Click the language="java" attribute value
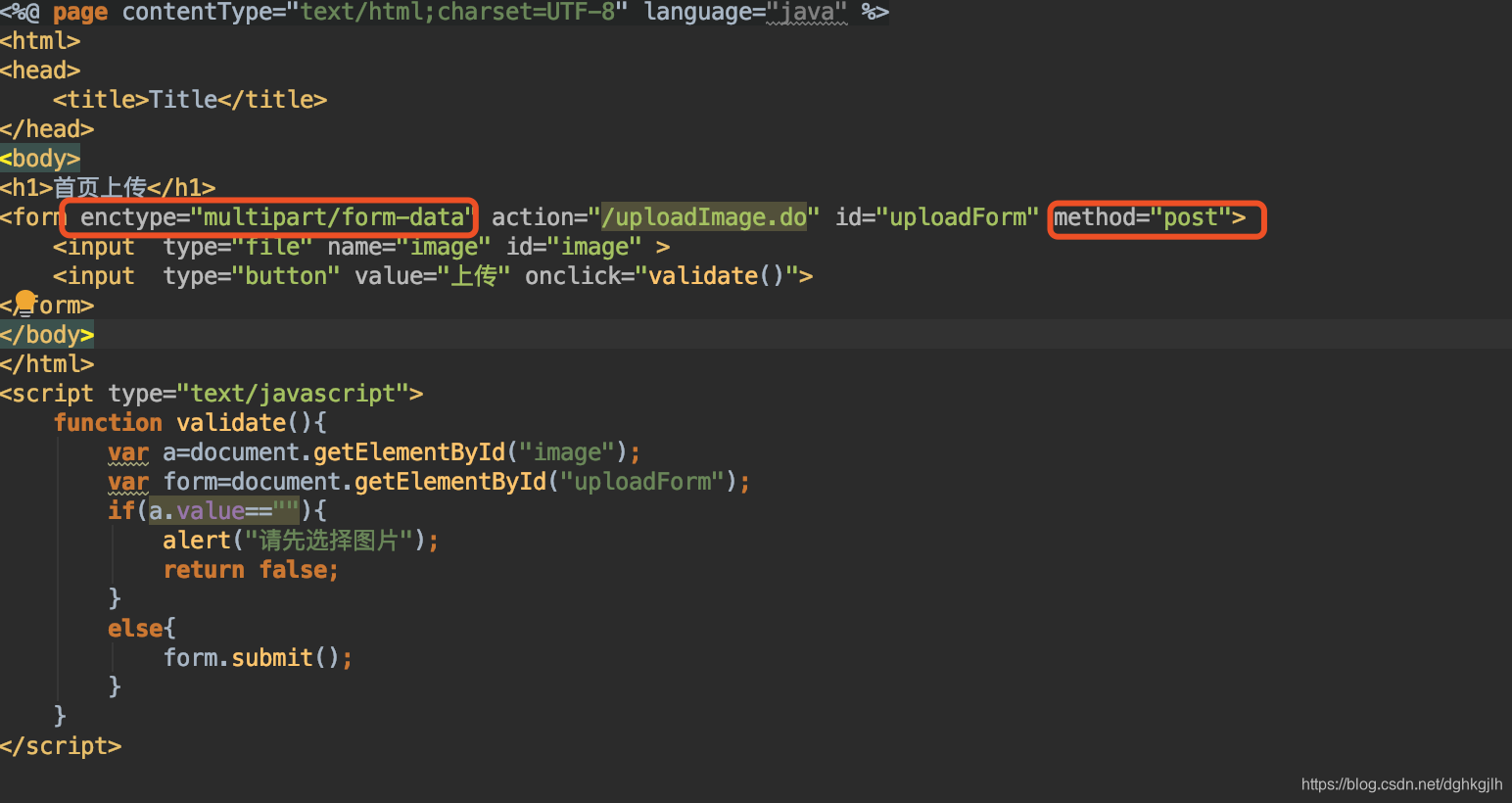 (807, 12)
